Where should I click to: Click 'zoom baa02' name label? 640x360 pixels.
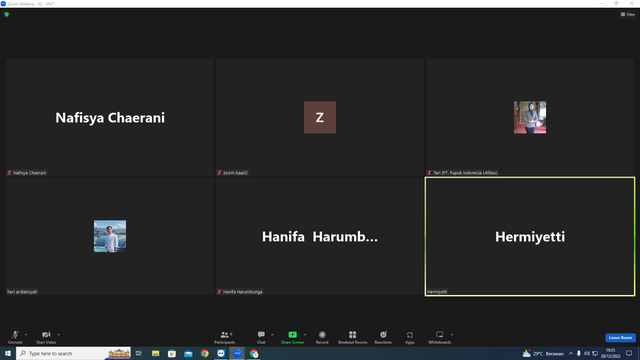tap(235, 173)
